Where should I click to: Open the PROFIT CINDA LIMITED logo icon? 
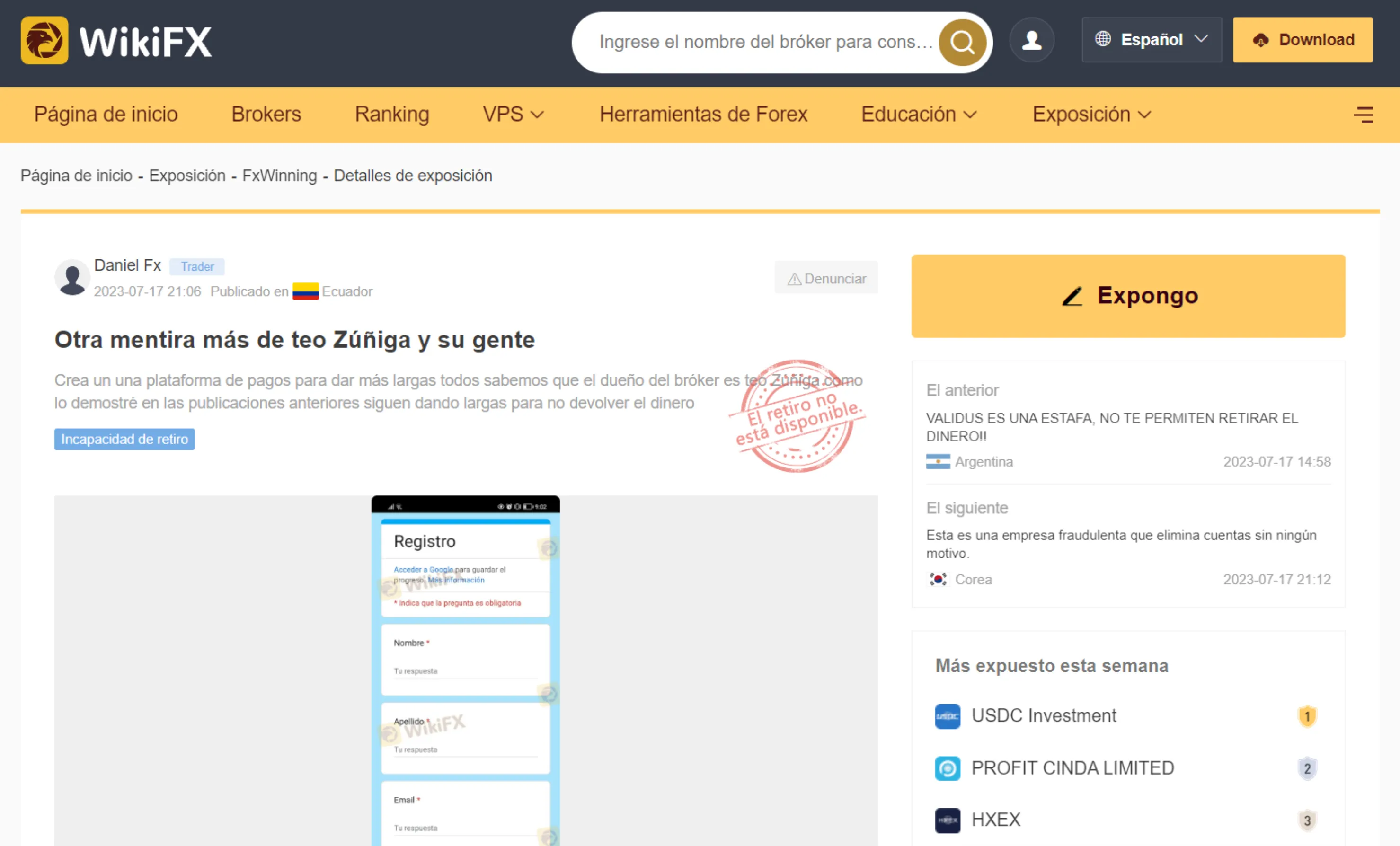pyautogui.click(x=947, y=768)
